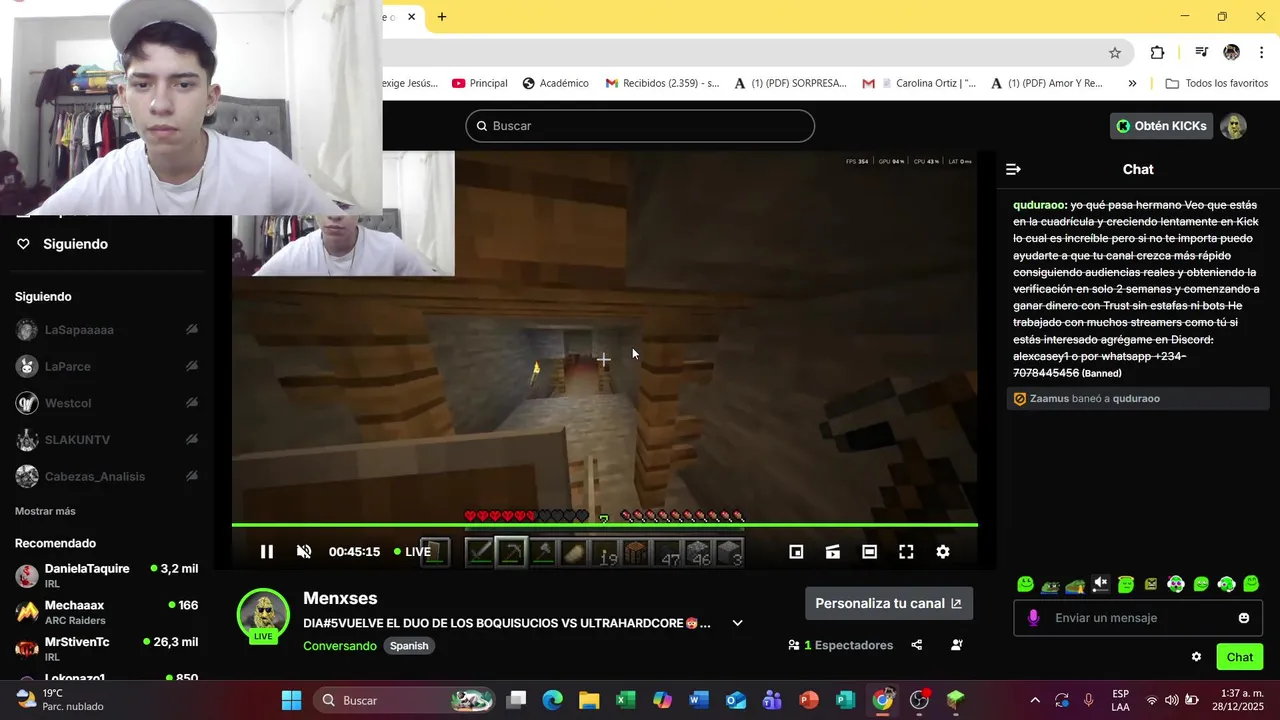Enable mini player mode icon
The height and width of the screenshot is (720, 1280).
796,552
